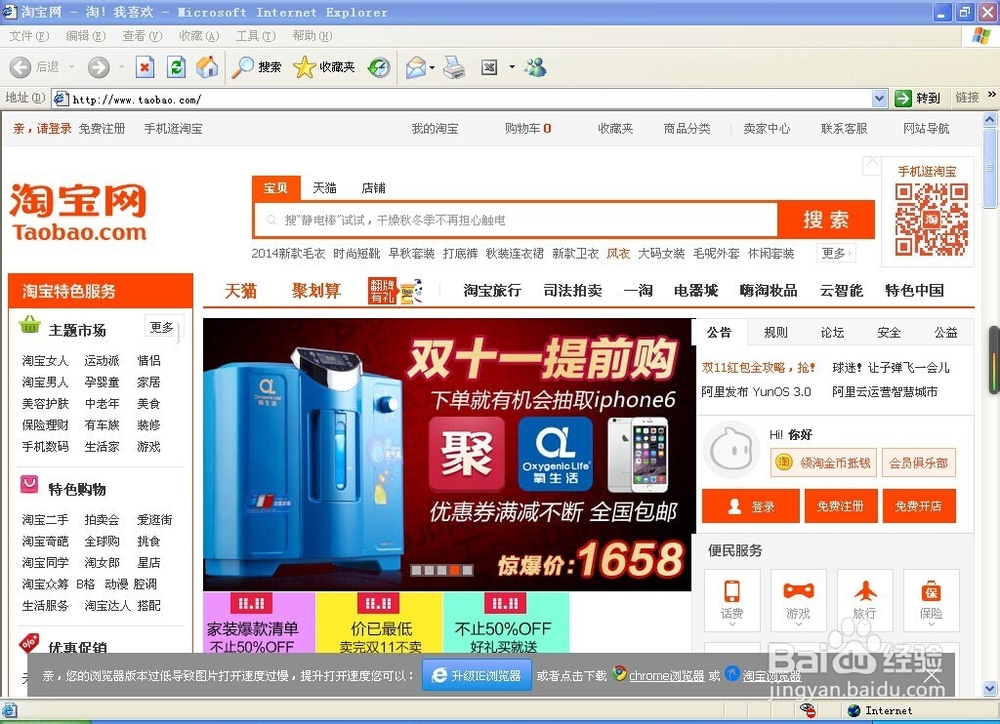Click the Taobao QR code image
Image resolution: width=1000 pixels, height=724 pixels.
tap(931, 219)
